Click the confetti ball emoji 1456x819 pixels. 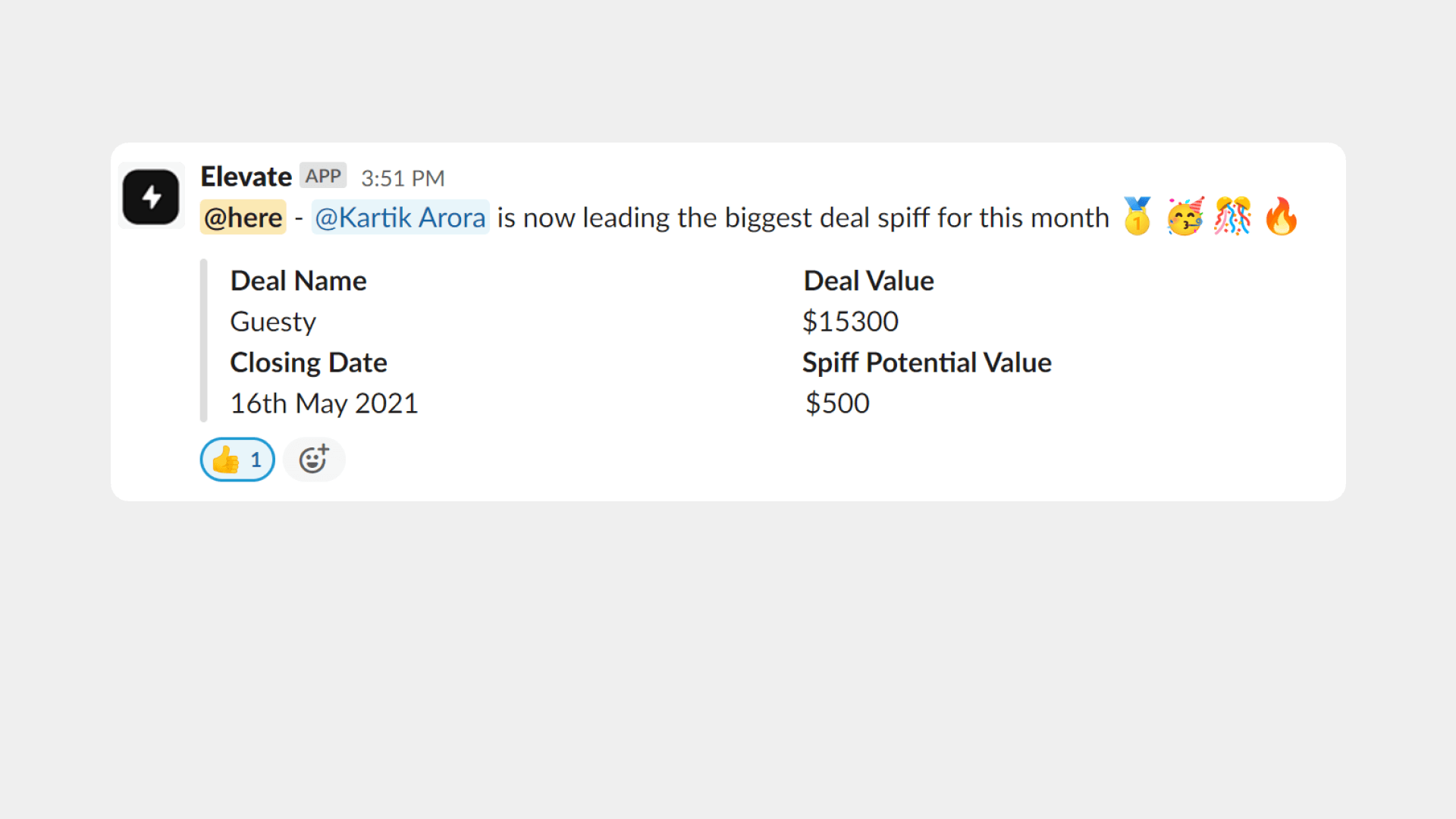tap(1233, 217)
